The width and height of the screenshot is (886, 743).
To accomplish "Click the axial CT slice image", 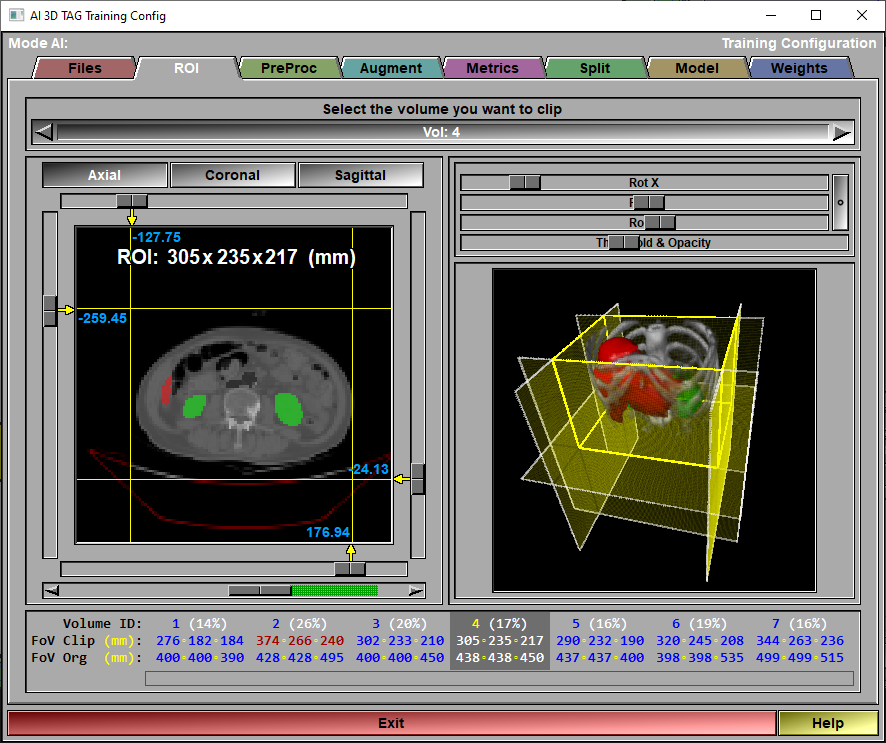I will [234, 385].
